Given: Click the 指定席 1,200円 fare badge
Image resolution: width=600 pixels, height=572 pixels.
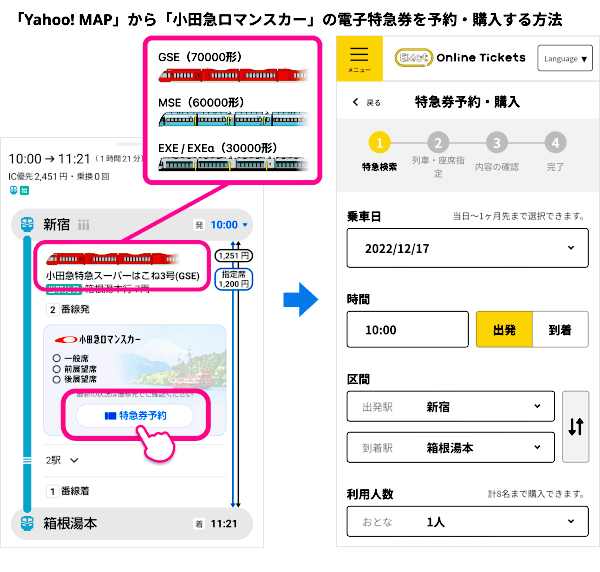Looking at the screenshot, I should [x=234, y=279].
